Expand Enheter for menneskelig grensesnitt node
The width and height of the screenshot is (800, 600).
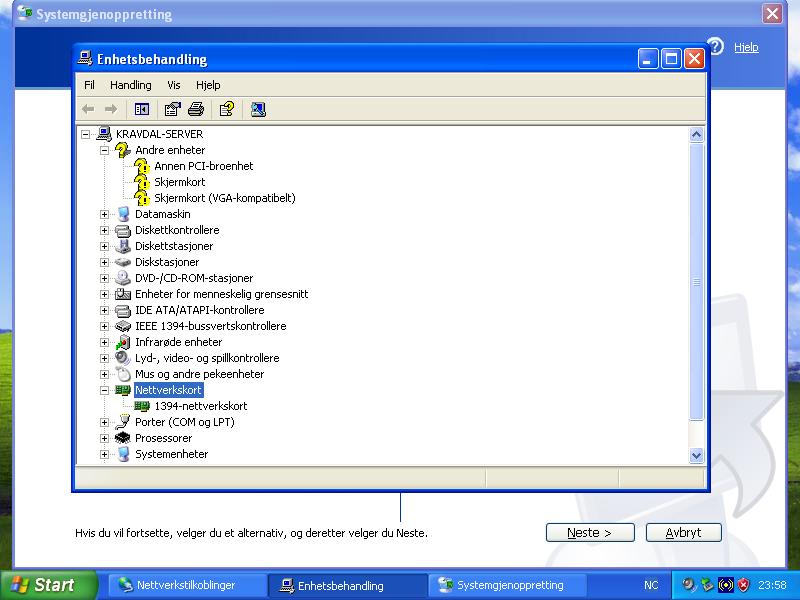pyautogui.click(x=105, y=294)
